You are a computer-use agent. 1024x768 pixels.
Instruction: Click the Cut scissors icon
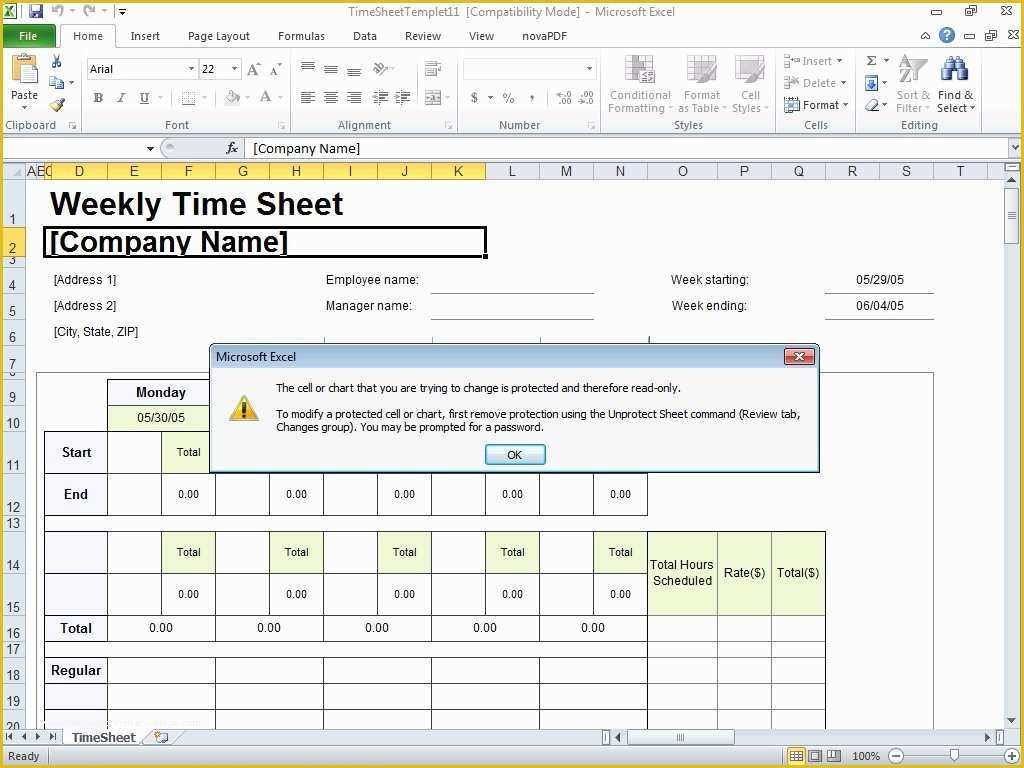pyautogui.click(x=57, y=62)
